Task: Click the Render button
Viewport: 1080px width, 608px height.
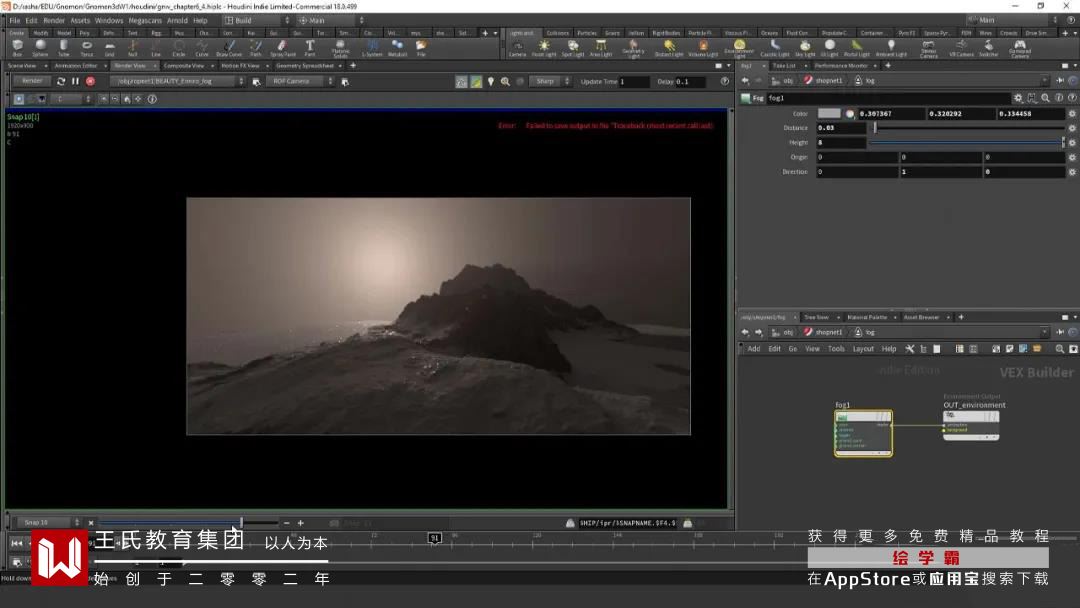Action: 32,81
